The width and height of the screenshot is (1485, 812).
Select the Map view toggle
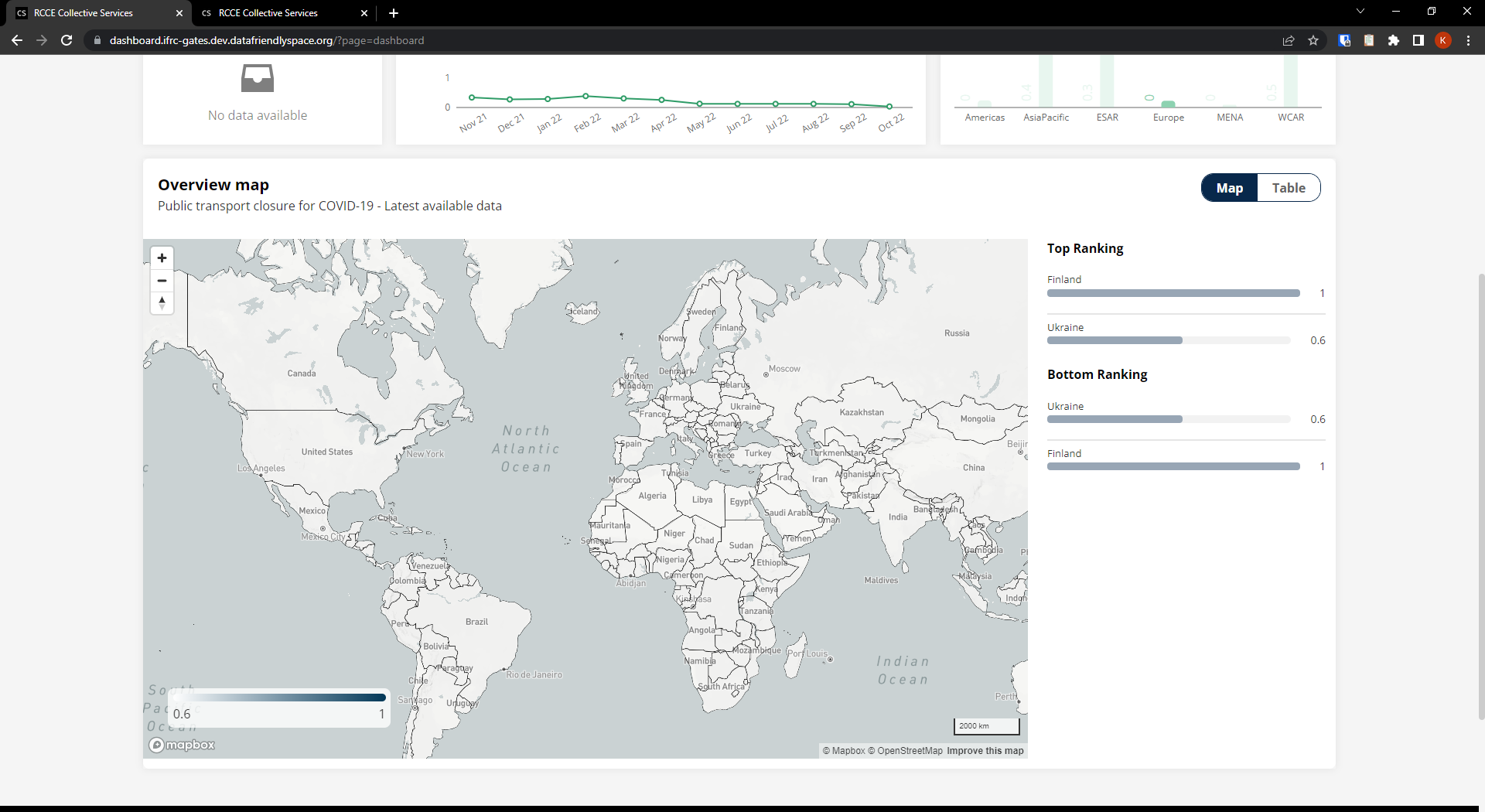click(1230, 187)
